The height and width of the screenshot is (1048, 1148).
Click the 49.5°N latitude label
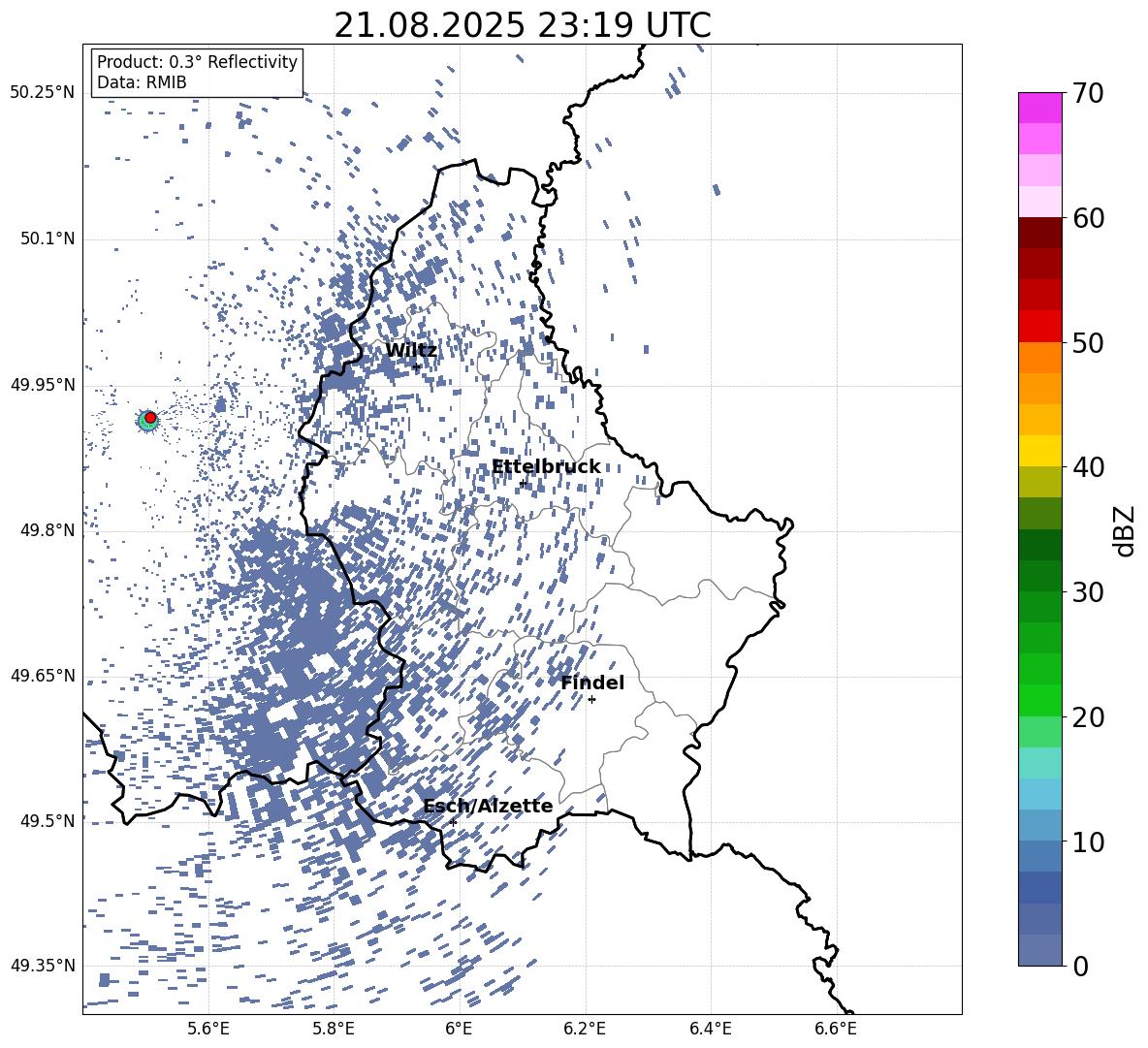(x=48, y=820)
